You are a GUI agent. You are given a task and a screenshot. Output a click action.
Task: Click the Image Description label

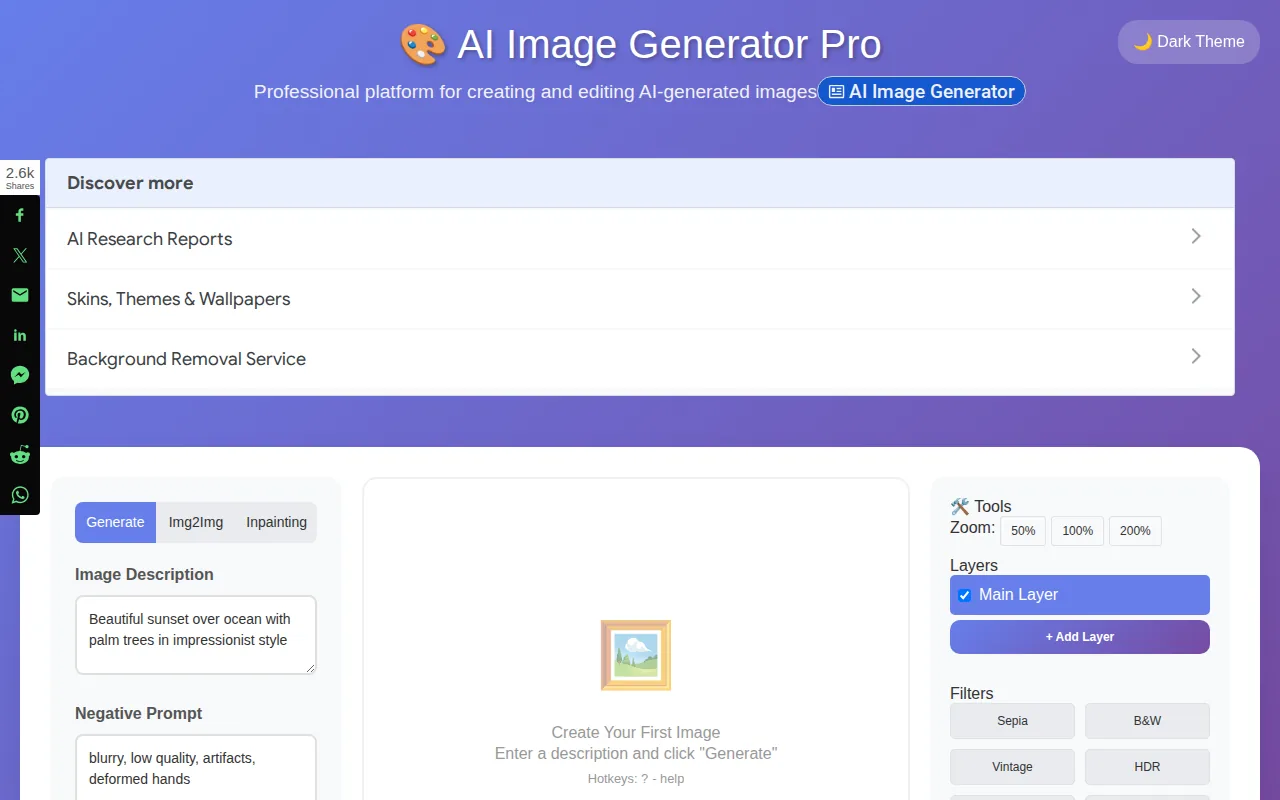(x=144, y=574)
